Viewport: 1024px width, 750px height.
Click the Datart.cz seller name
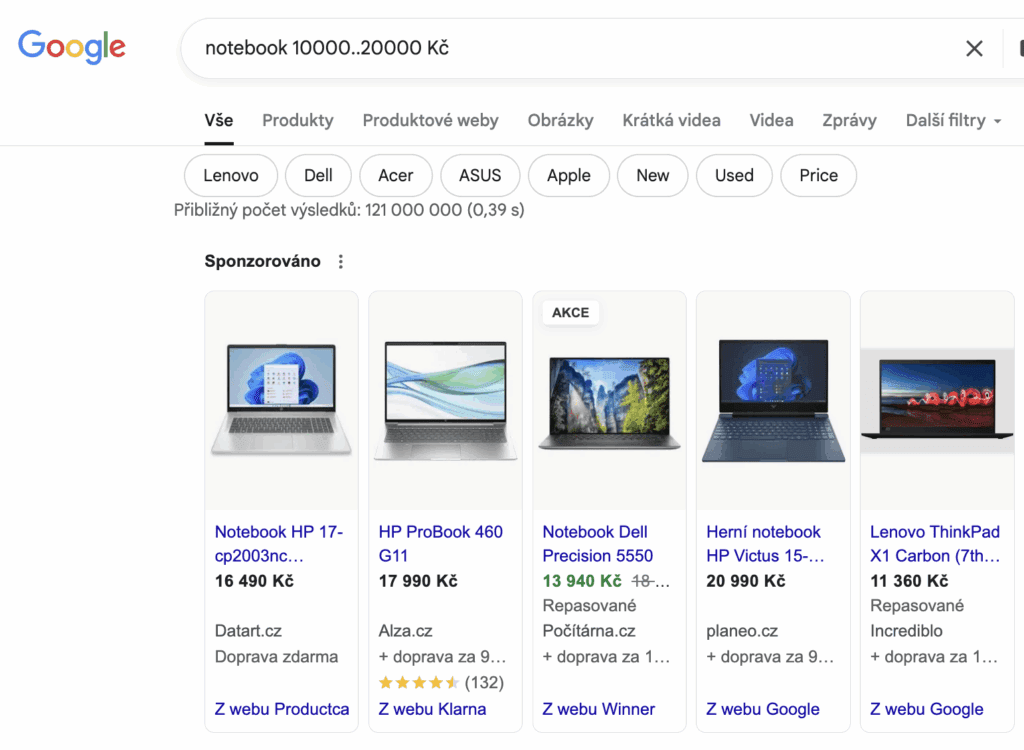(248, 631)
